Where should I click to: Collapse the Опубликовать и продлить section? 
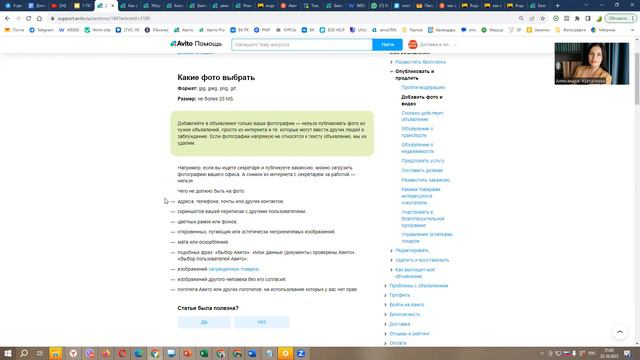414,74
